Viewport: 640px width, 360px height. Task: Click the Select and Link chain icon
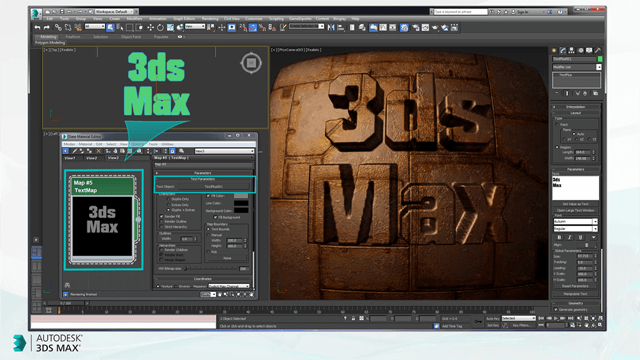(x=58, y=27)
